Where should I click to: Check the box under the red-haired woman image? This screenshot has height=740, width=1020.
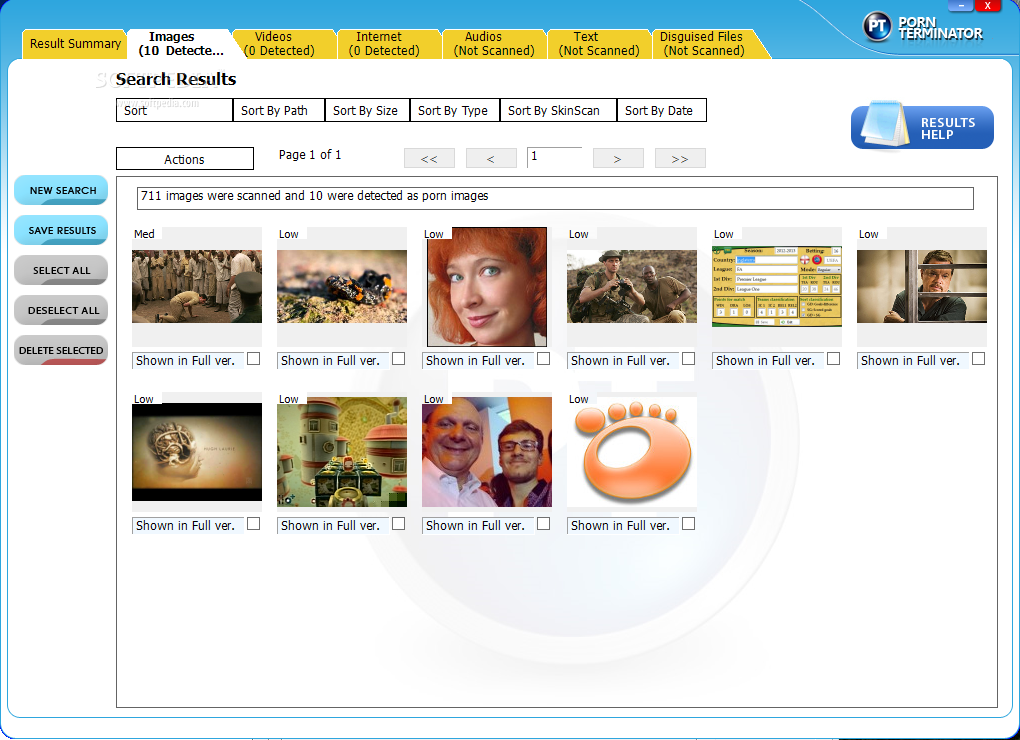544,359
